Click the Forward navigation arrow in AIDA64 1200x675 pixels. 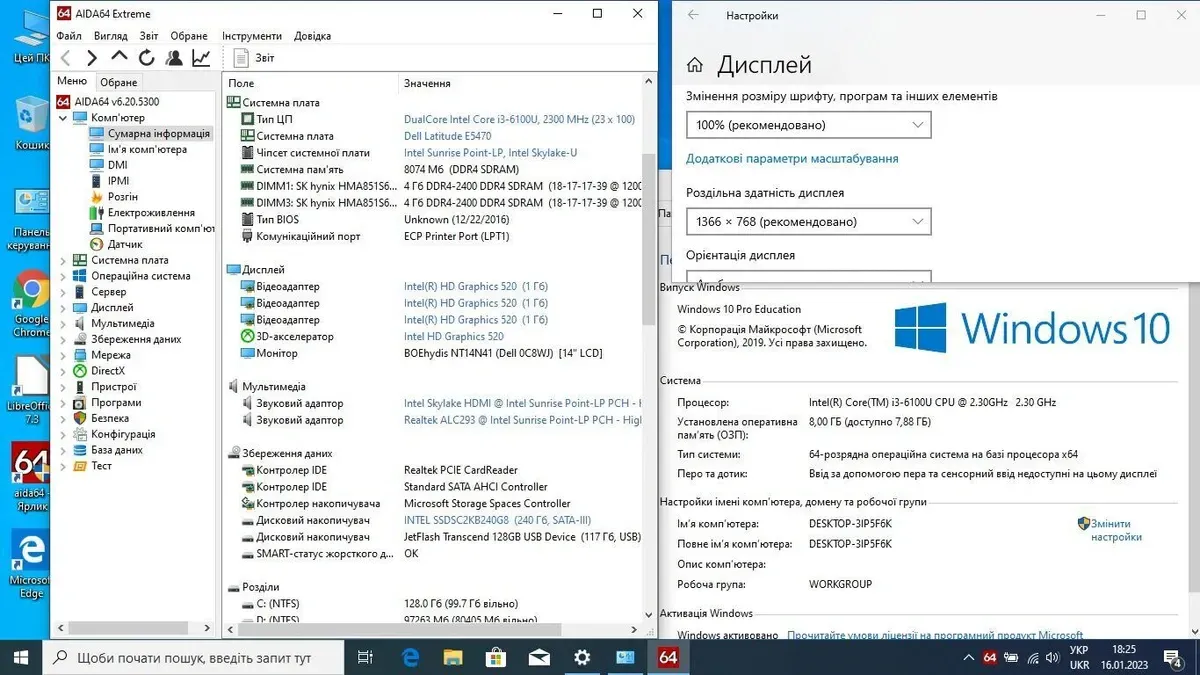pos(92,58)
